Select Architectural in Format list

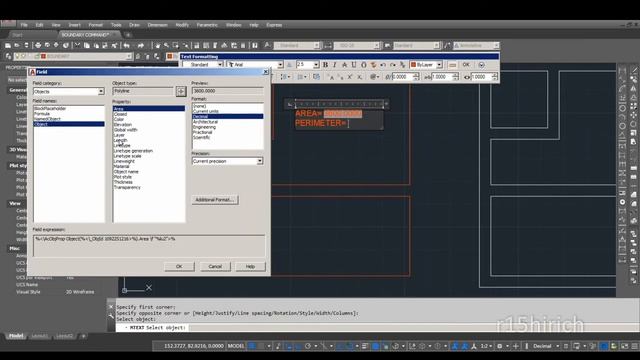click(205, 122)
